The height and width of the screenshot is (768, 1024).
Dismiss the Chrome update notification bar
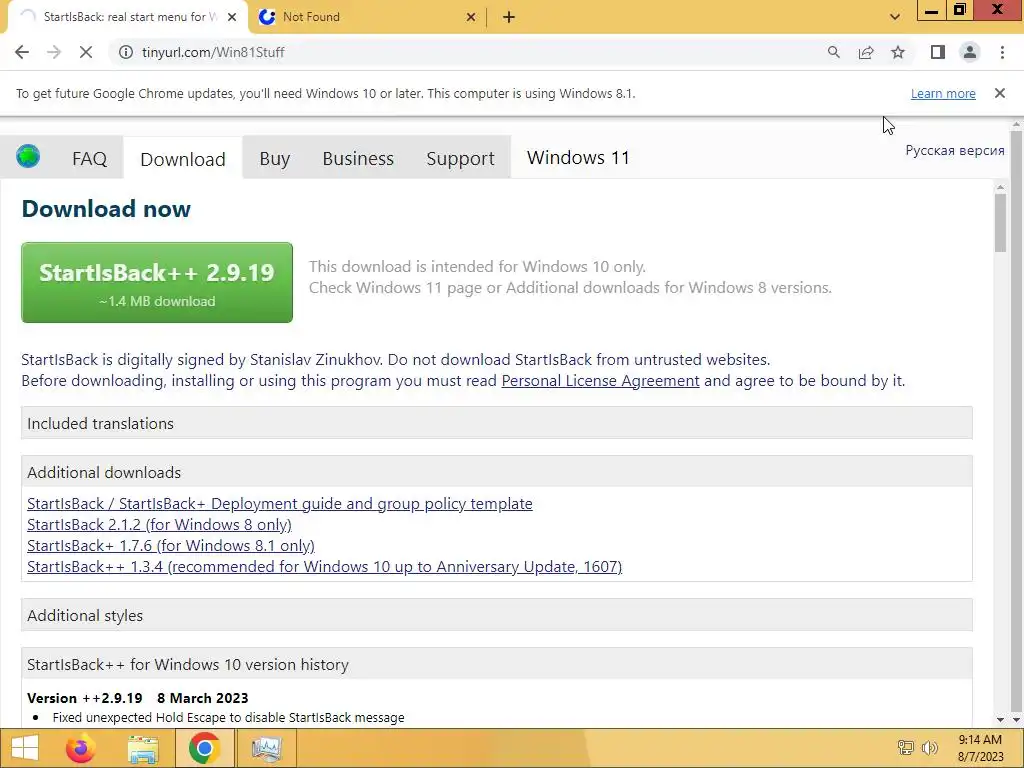point(1000,93)
